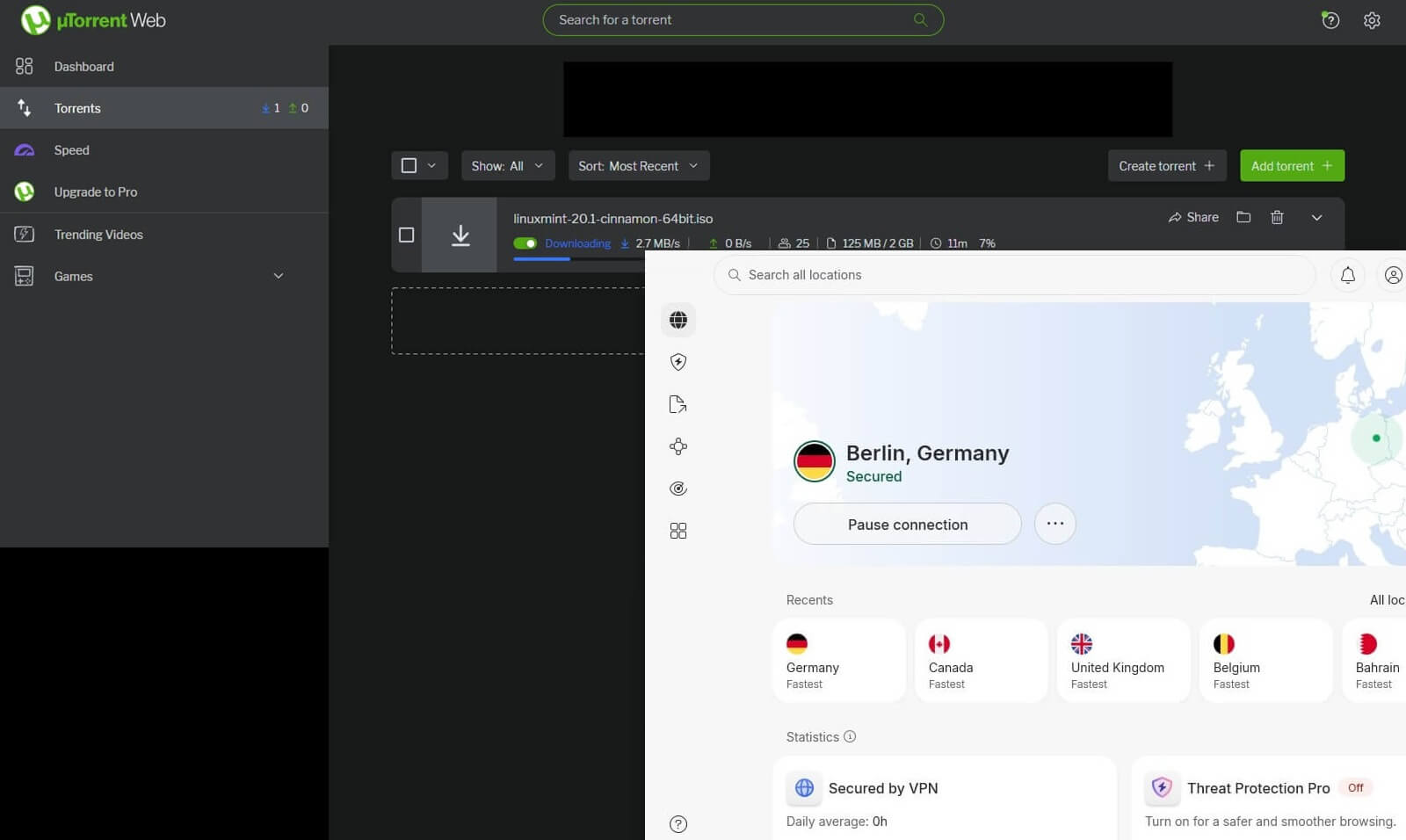Open the Torrents section in the sidebar

[x=77, y=108]
